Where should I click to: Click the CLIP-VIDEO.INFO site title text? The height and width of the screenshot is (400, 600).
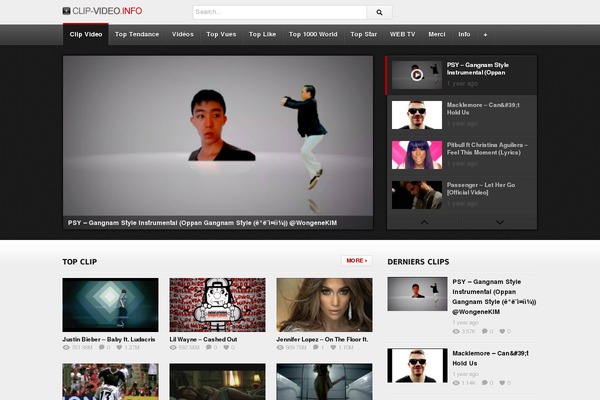pos(107,11)
